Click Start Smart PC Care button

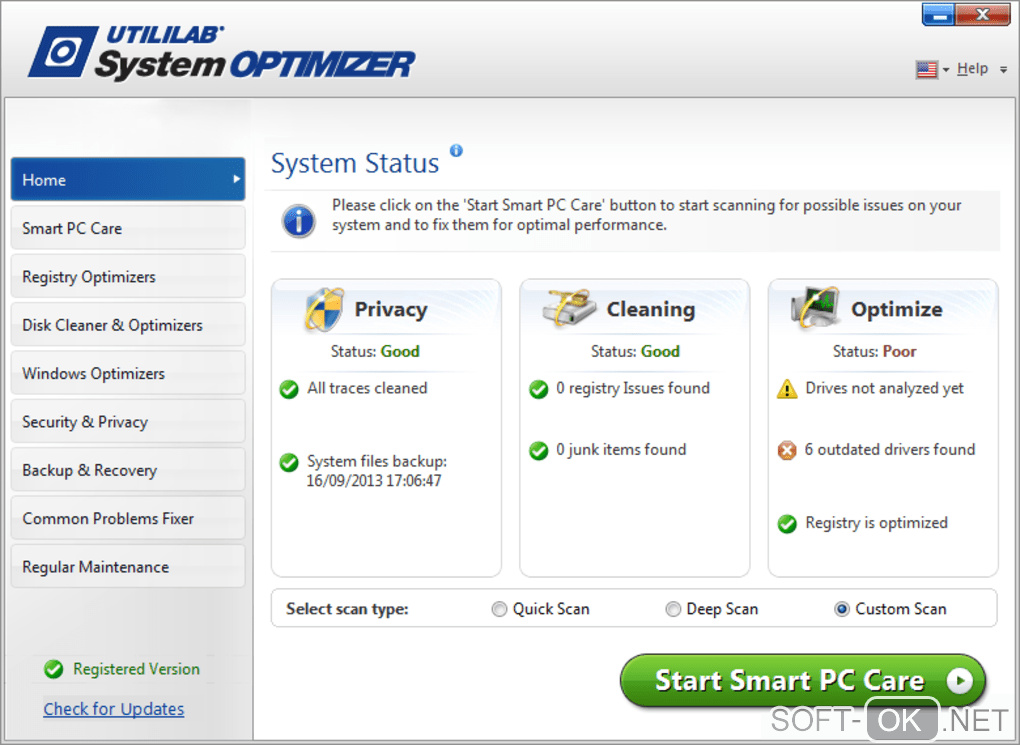coord(803,681)
